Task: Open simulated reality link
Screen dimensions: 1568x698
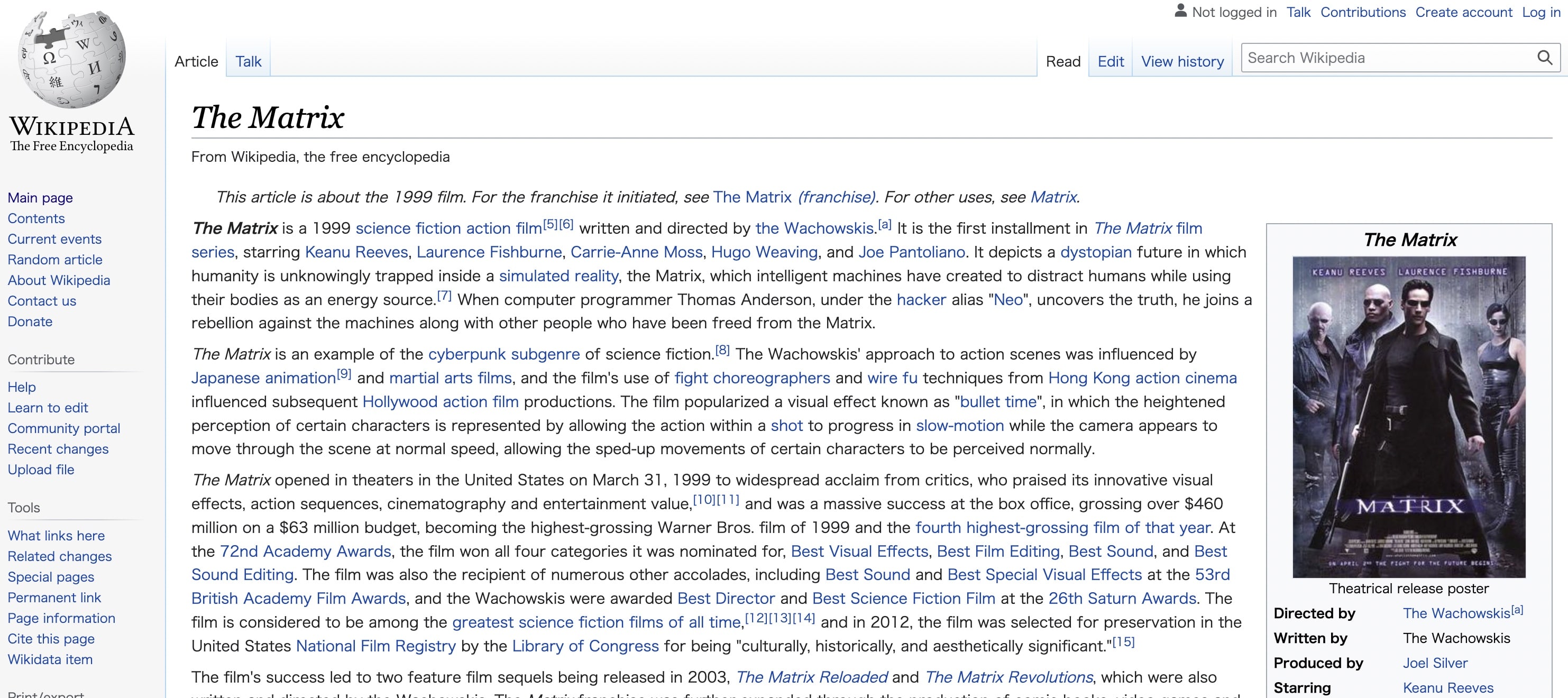Action: click(x=558, y=275)
